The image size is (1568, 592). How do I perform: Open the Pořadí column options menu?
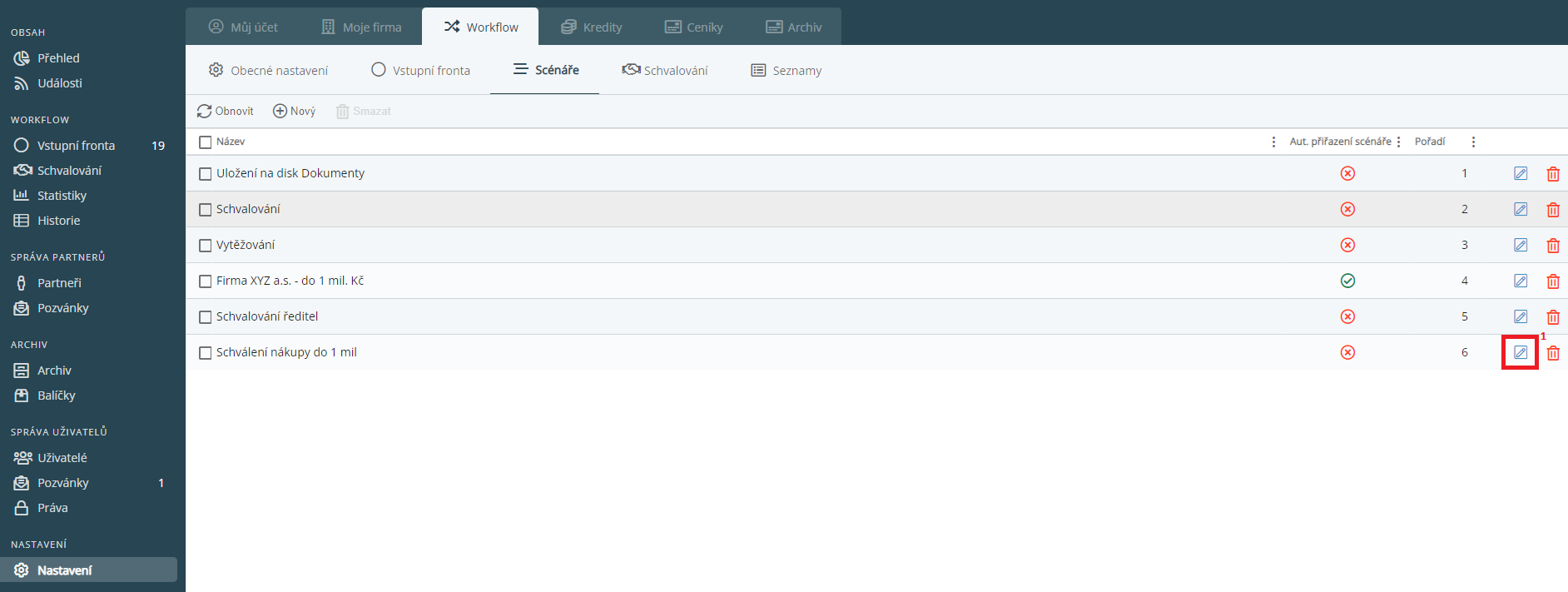click(1473, 142)
